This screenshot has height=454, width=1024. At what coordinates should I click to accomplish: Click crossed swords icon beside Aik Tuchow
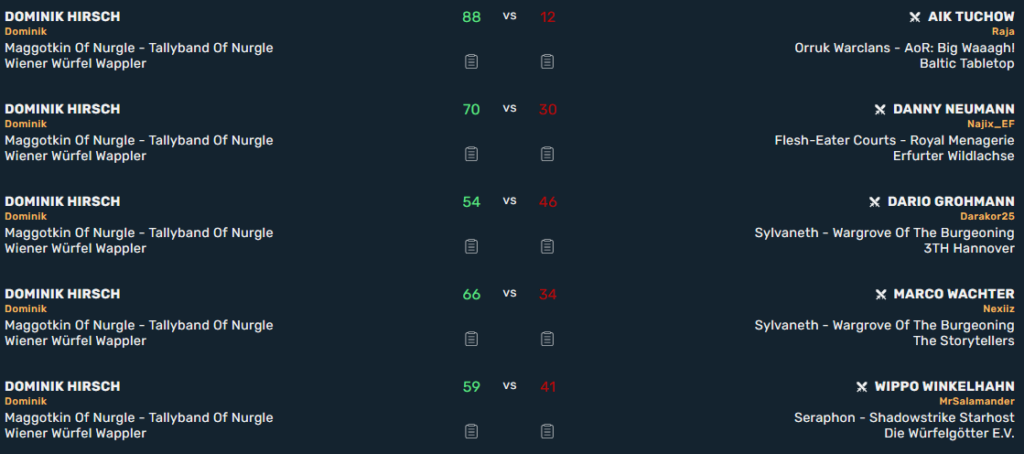(x=915, y=17)
